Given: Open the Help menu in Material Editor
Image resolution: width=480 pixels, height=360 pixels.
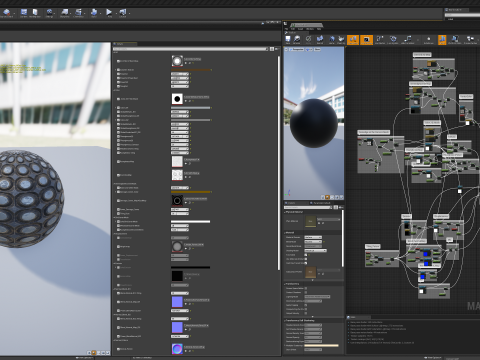Looking at the screenshot, I should (x=319, y=29).
